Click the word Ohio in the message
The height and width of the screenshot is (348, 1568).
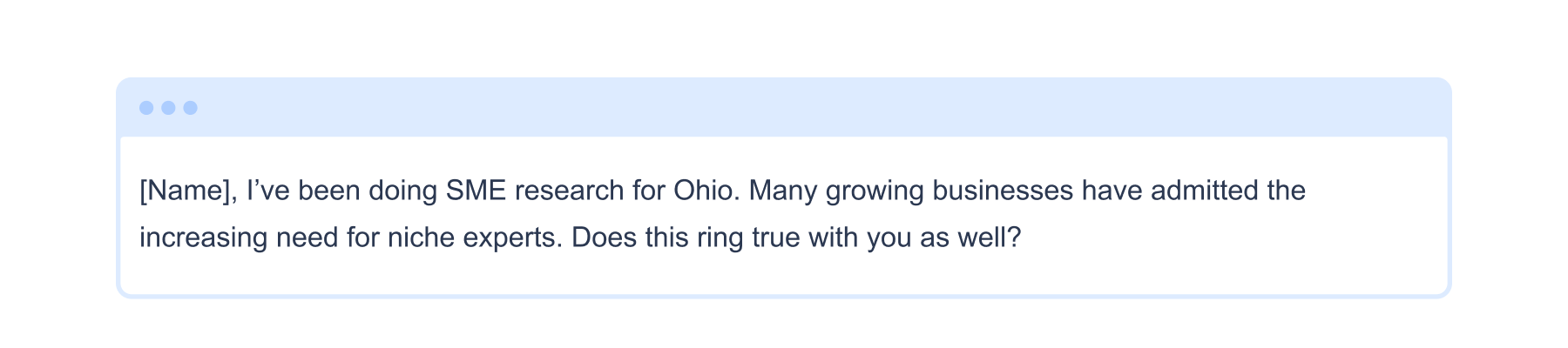click(706, 191)
